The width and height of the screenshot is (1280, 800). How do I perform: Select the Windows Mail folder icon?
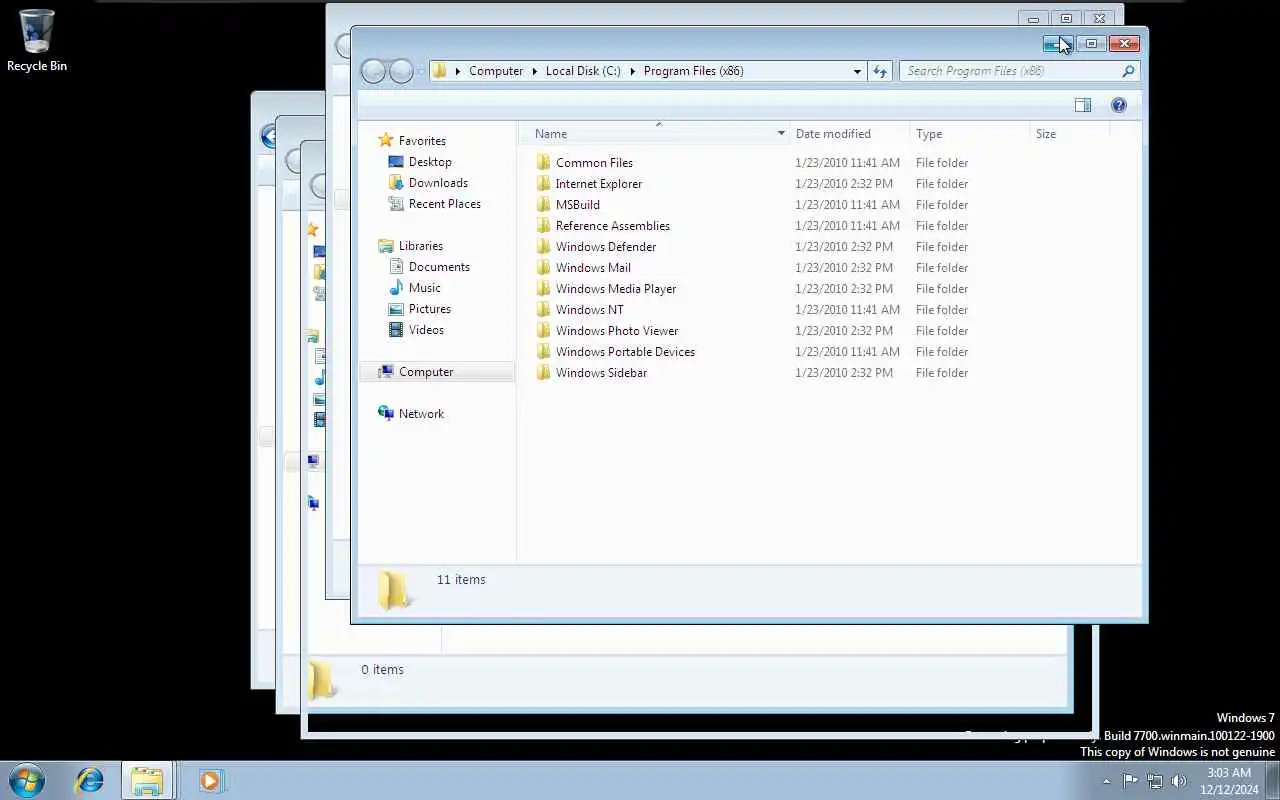(543, 267)
